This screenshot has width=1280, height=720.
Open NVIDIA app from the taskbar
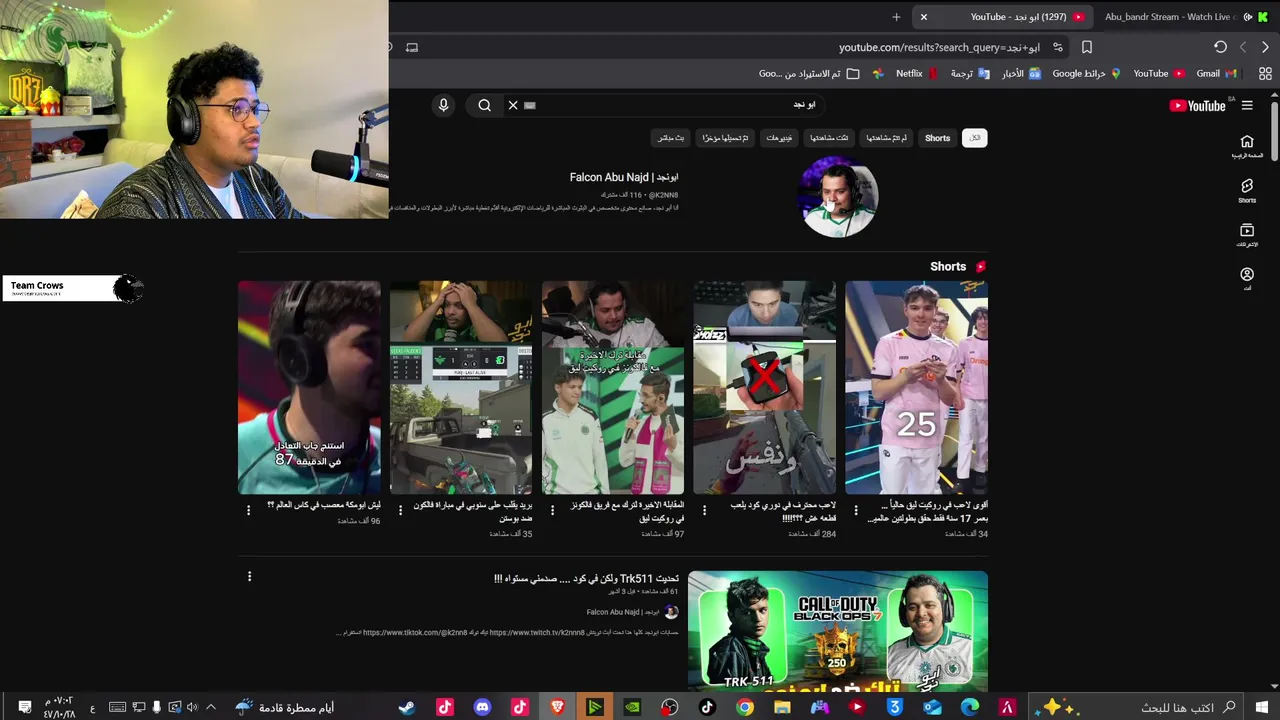pyautogui.click(x=632, y=707)
